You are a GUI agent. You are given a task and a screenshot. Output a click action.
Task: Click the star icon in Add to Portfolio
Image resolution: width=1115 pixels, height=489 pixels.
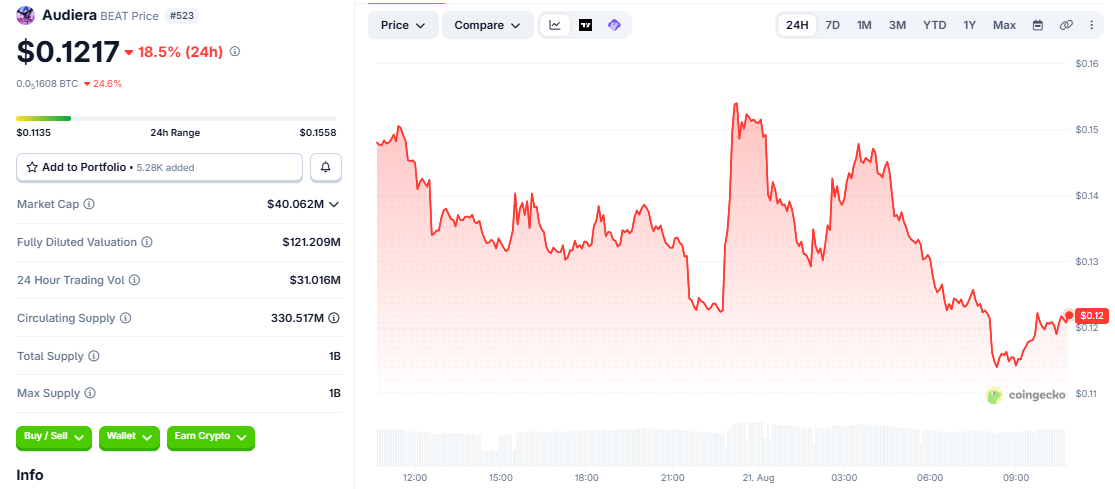pyautogui.click(x=32, y=167)
